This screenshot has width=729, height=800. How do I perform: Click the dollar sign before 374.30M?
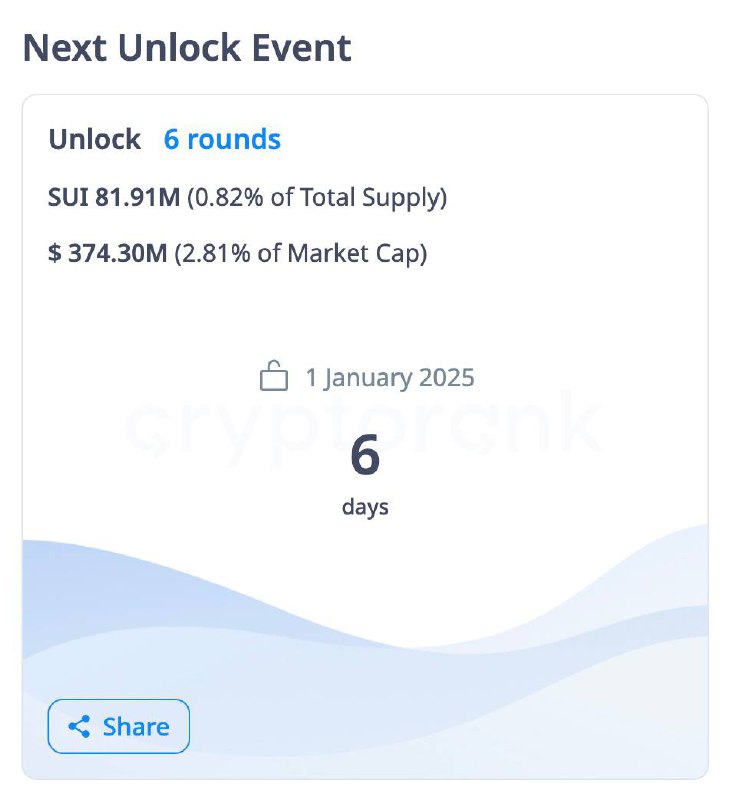pos(55,253)
